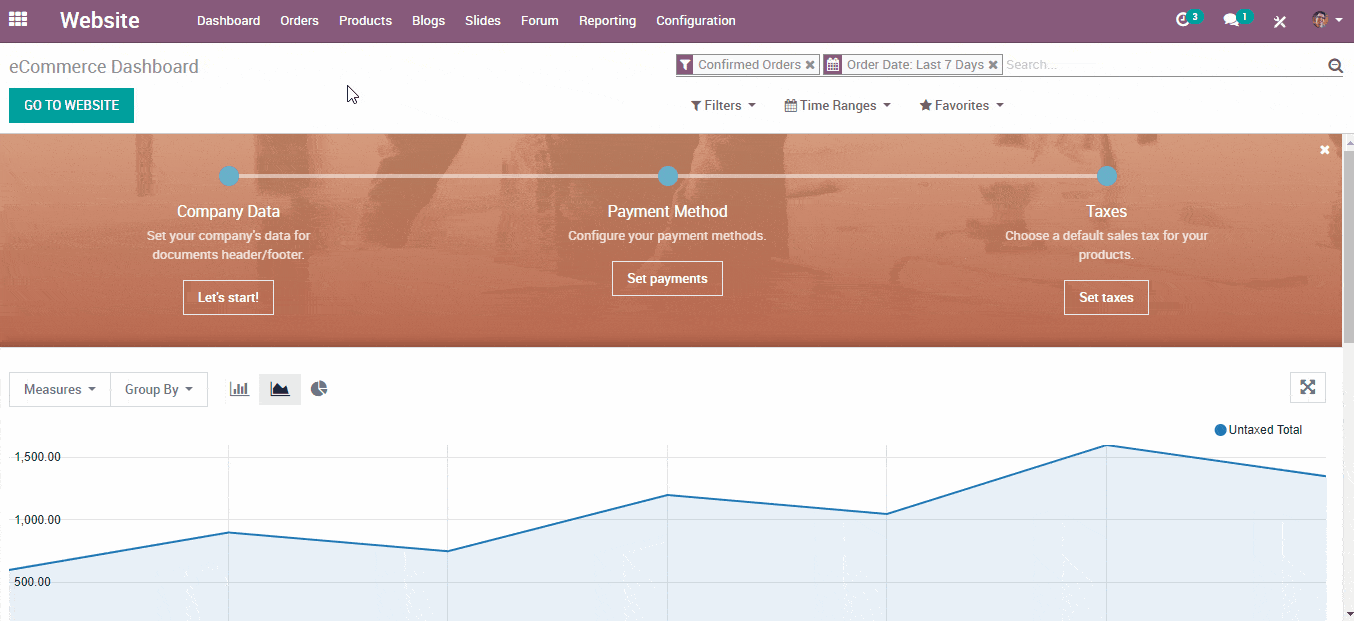Open the apps grid menu icon
This screenshot has height=621, width=1354.
pyautogui.click(x=18, y=20)
